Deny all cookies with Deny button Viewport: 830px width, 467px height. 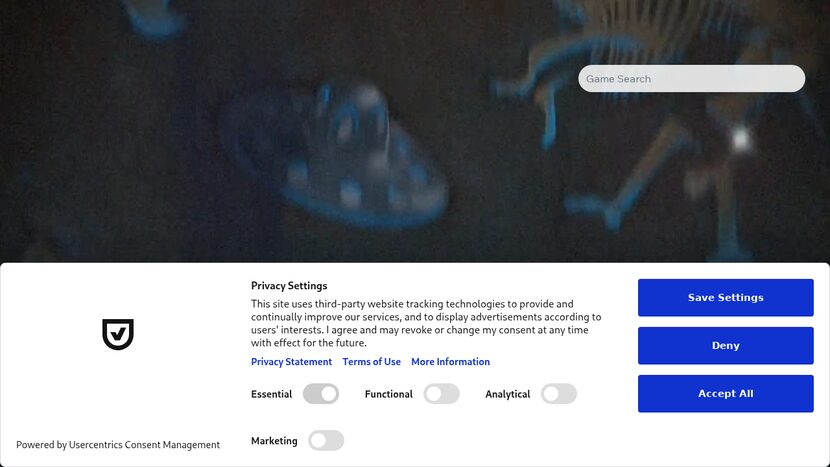click(726, 346)
